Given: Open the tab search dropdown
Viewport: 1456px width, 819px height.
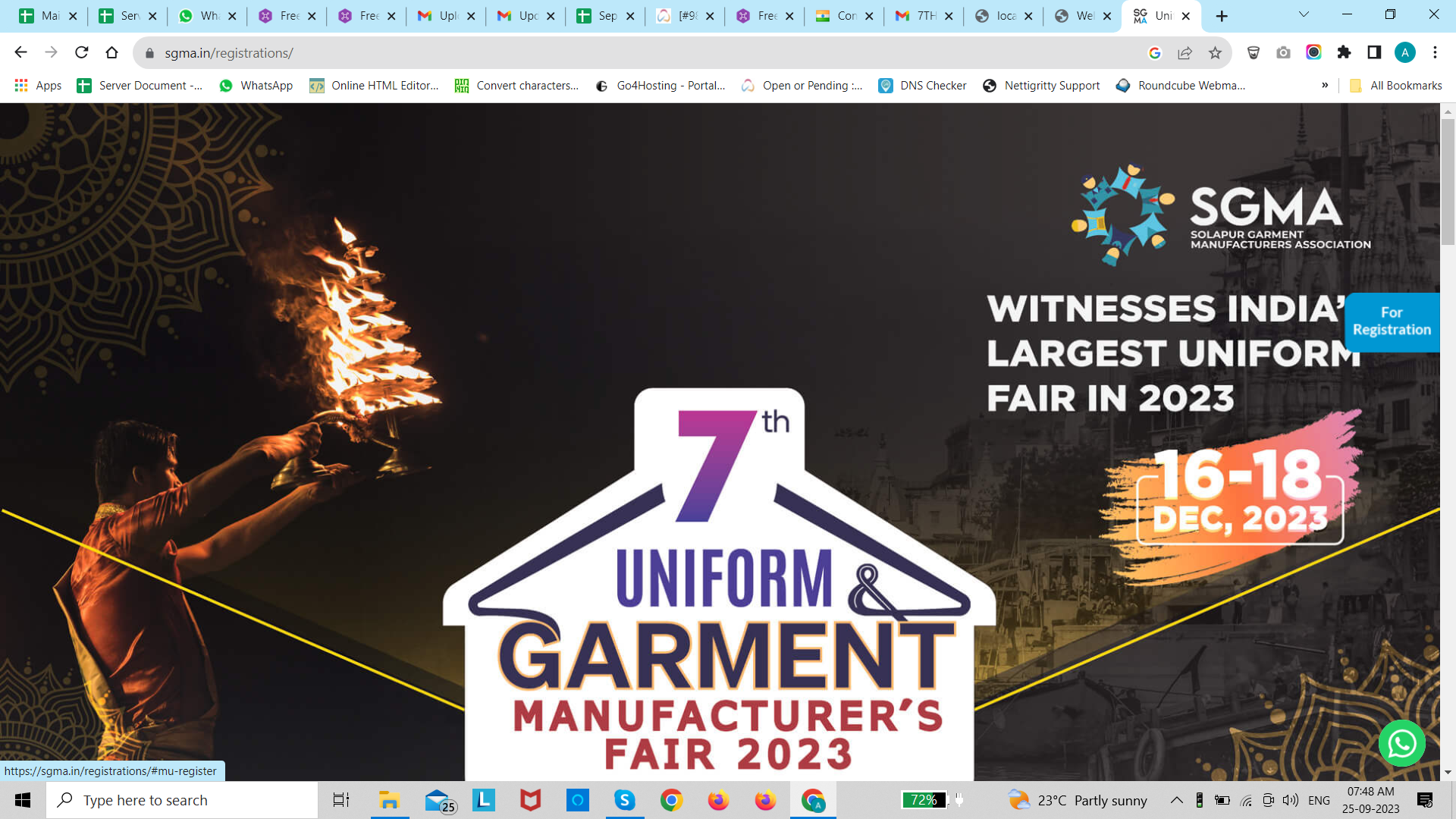Looking at the screenshot, I should point(1304,14).
